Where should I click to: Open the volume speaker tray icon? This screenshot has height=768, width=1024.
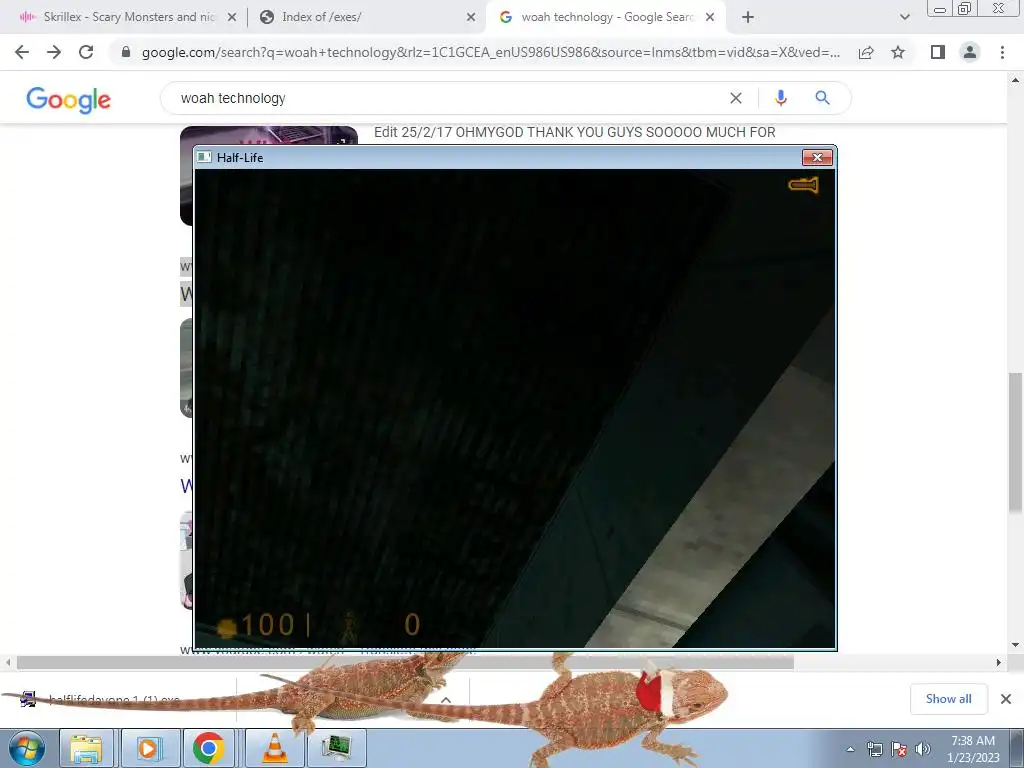(x=922, y=749)
